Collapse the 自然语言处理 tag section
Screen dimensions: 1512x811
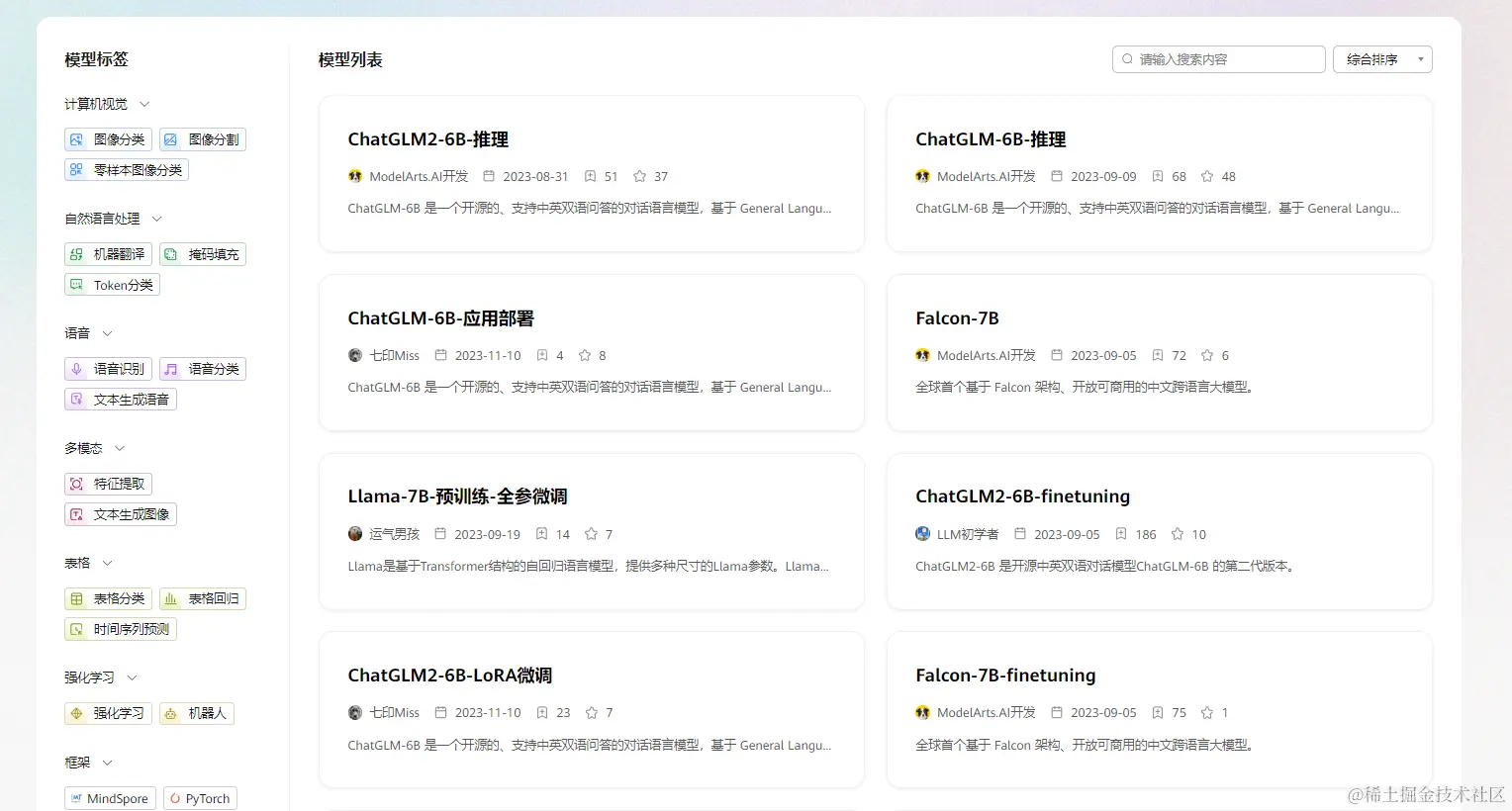point(156,219)
